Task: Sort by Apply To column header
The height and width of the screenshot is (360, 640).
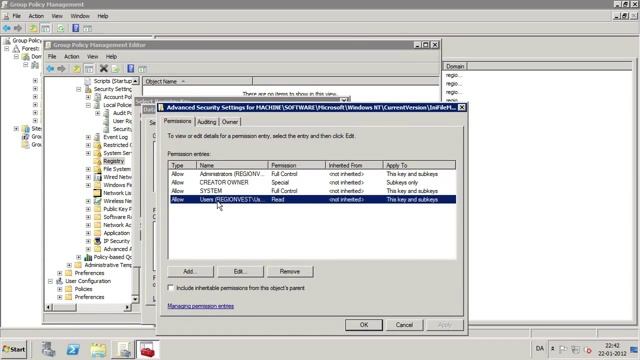Action: (x=419, y=165)
